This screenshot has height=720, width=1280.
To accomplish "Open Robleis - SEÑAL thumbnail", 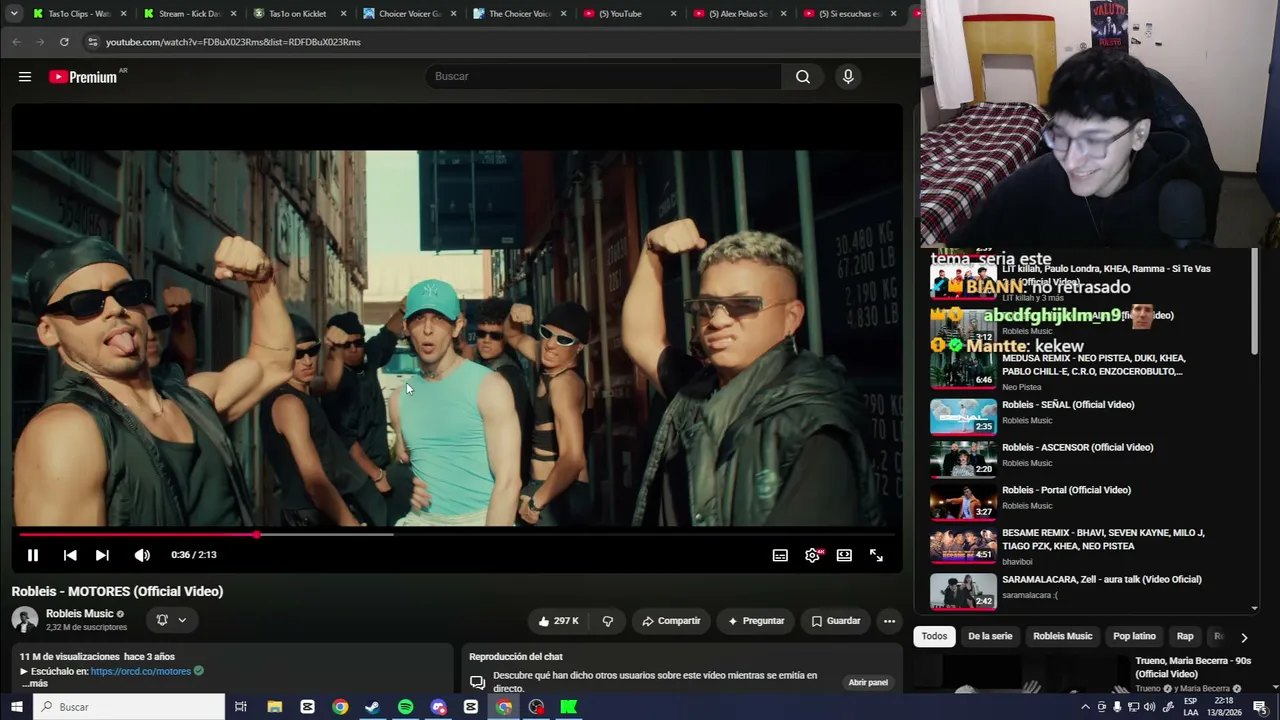I will tap(963, 416).
